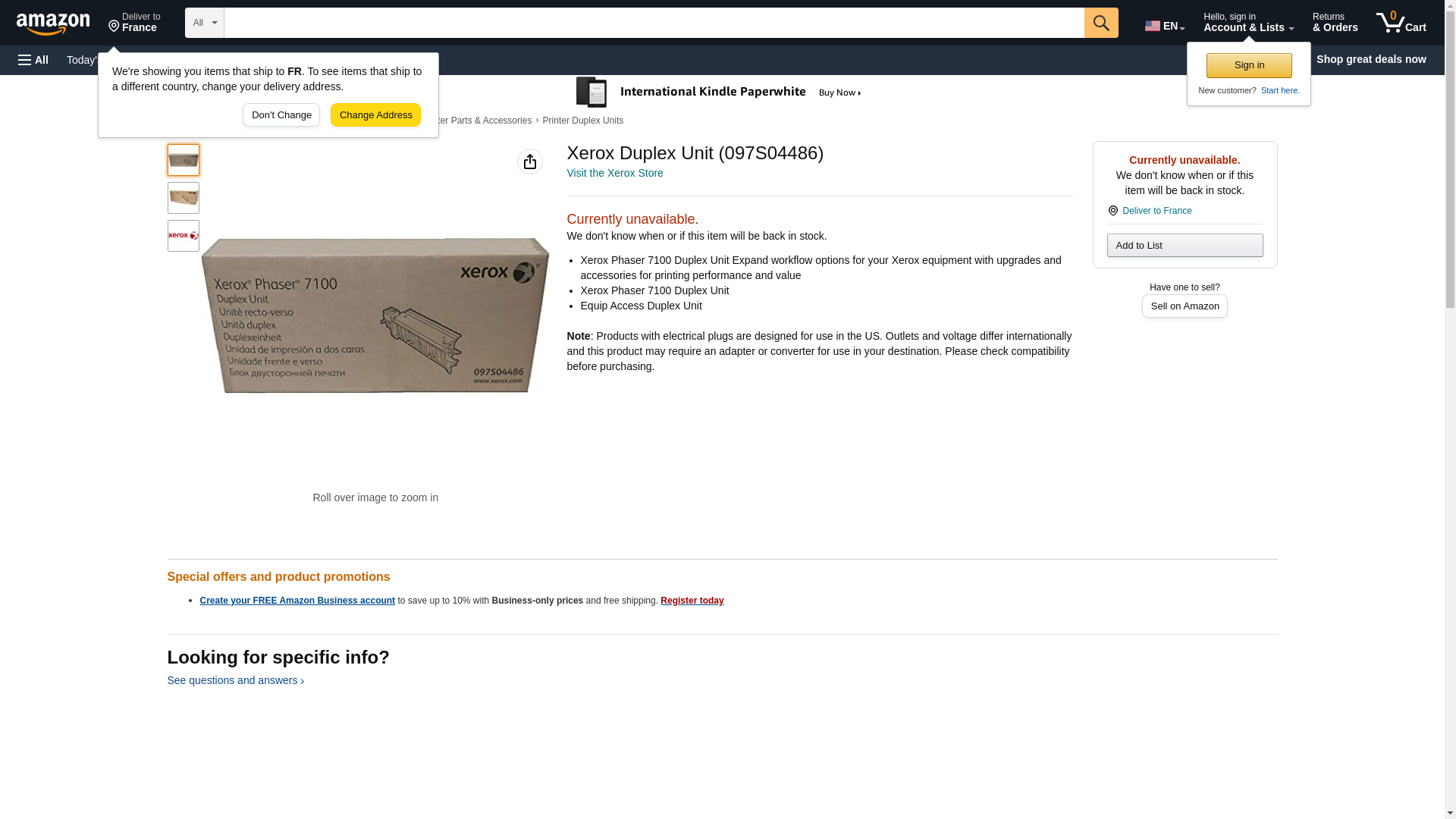Open the EN language dropdown
This screenshot has width=1456, height=819.
[x=1165, y=25]
